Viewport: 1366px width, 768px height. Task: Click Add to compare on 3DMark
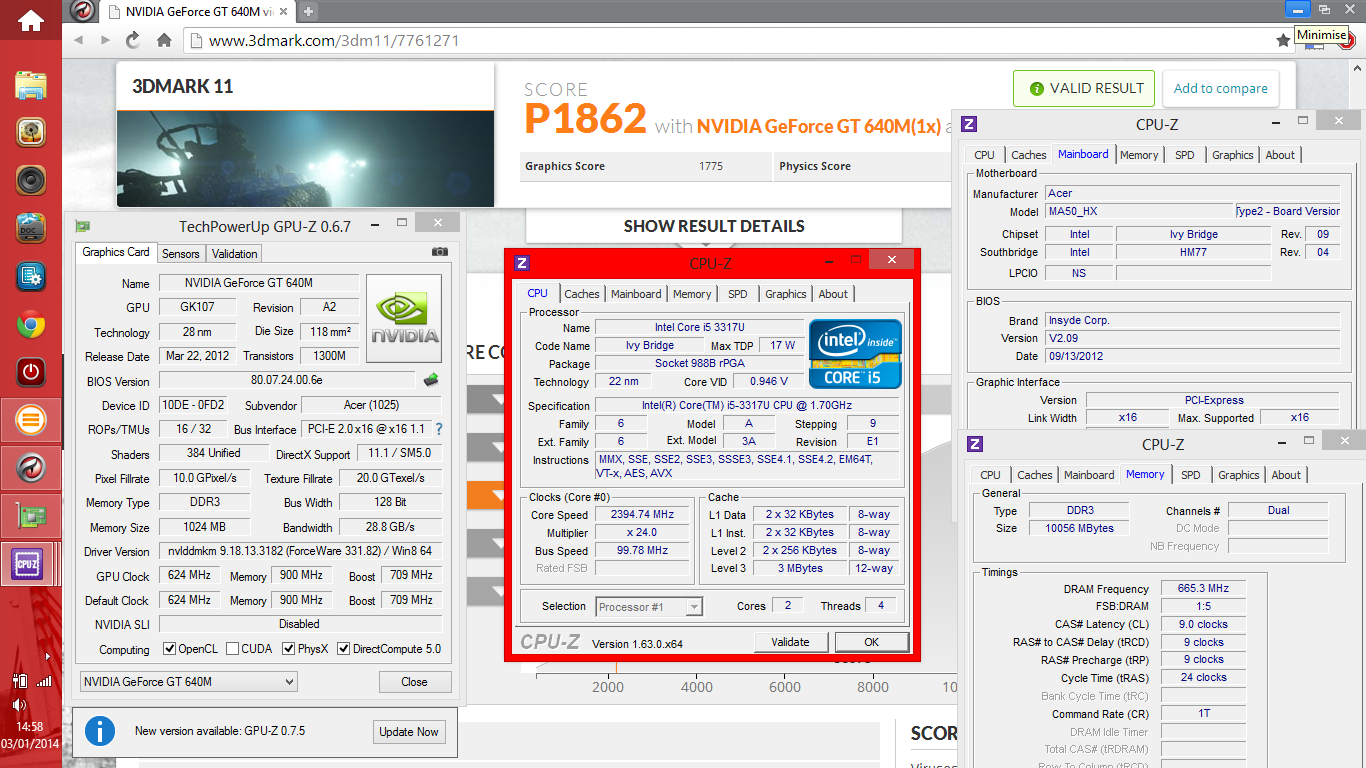pos(1220,88)
